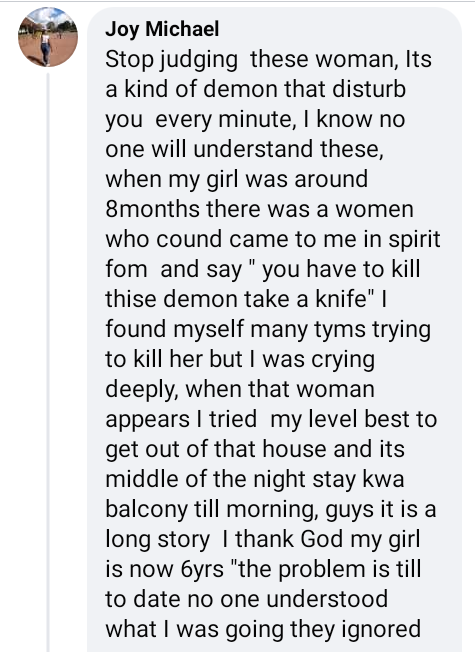Screen dimensions: 475x652
Task: Click the vertical reply thread line
Action: tap(48, 362)
